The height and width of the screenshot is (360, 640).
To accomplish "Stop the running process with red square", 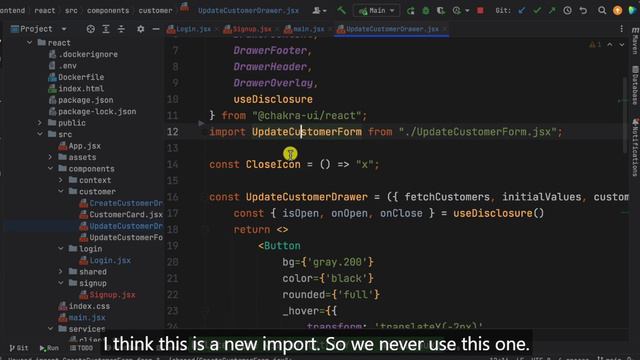I will 480,11.
